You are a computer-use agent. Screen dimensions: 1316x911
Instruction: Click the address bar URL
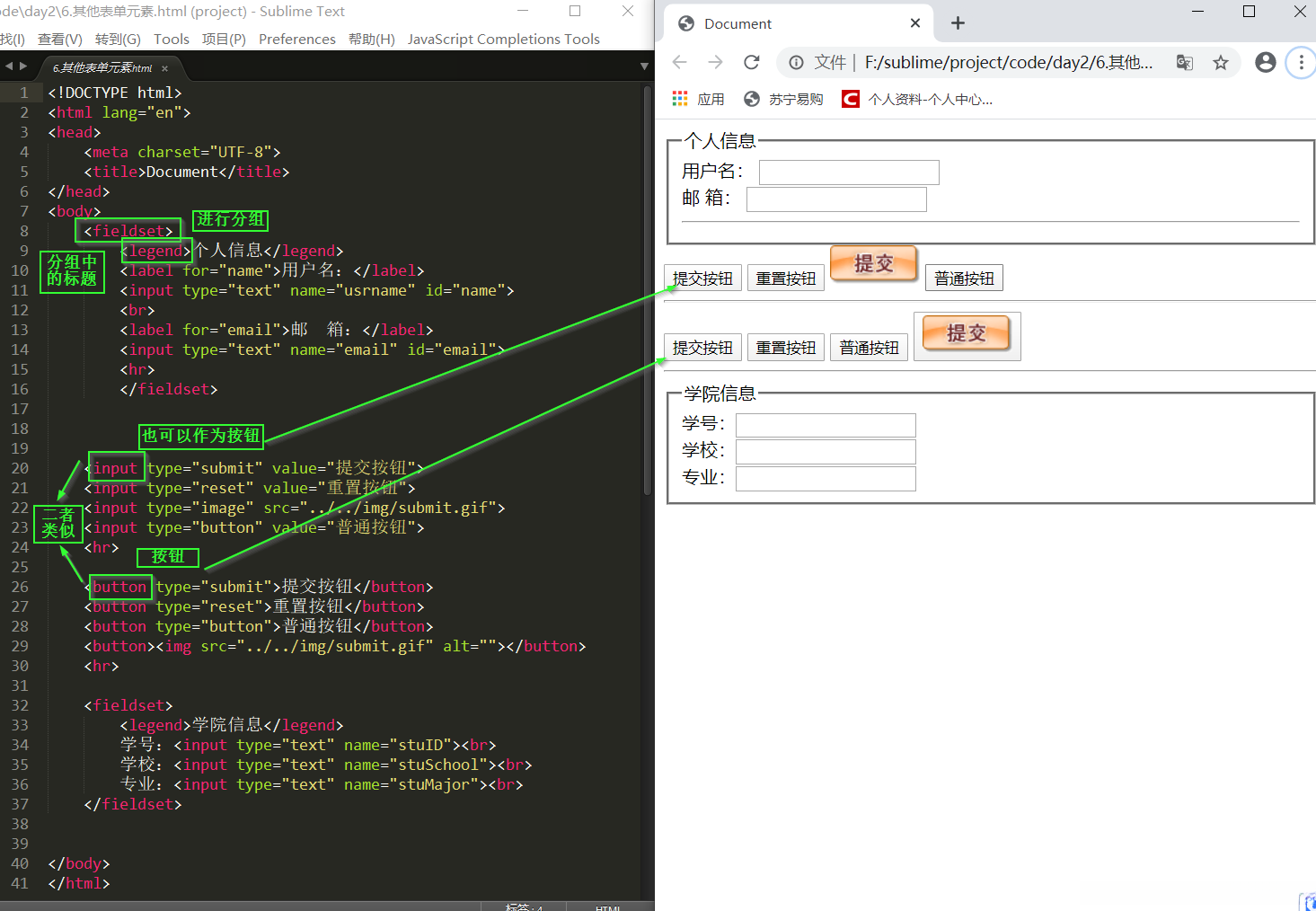pyautogui.click(x=1009, y=62)
